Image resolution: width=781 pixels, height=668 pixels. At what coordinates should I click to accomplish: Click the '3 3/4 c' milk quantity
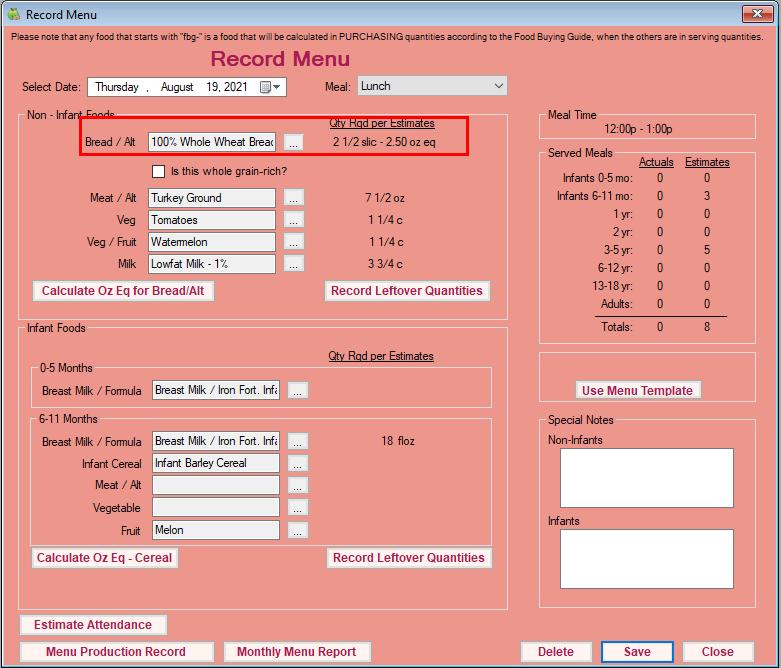pyautogui.click(x=385, y=264)
